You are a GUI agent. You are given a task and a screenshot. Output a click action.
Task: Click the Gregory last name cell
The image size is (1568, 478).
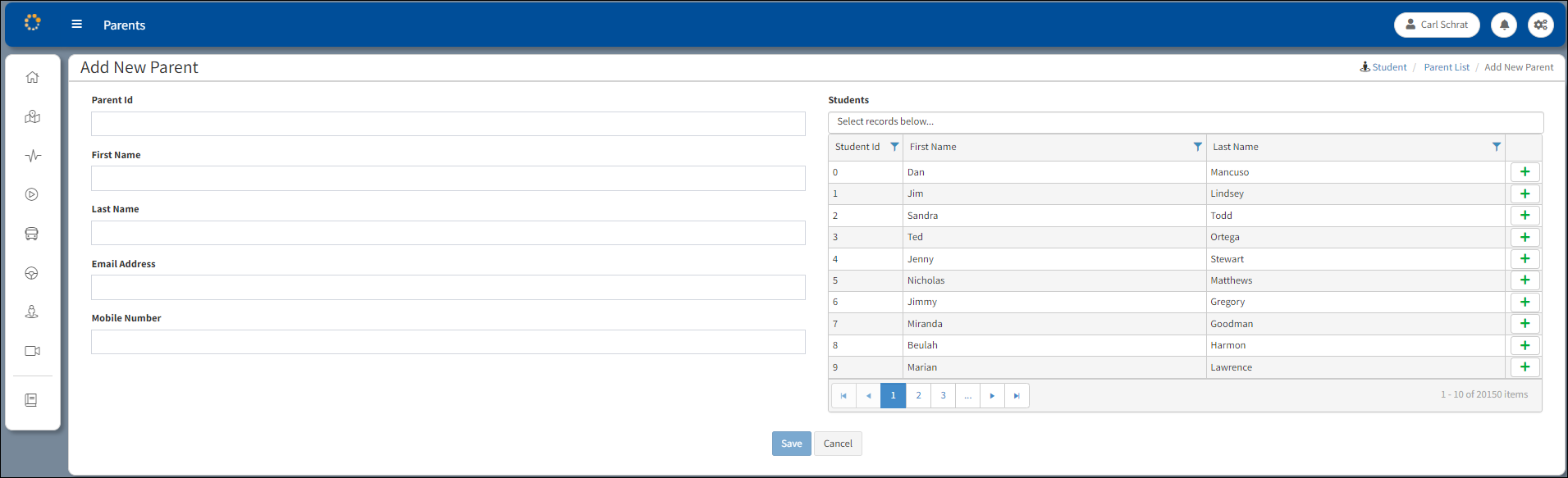(1357, 302)
